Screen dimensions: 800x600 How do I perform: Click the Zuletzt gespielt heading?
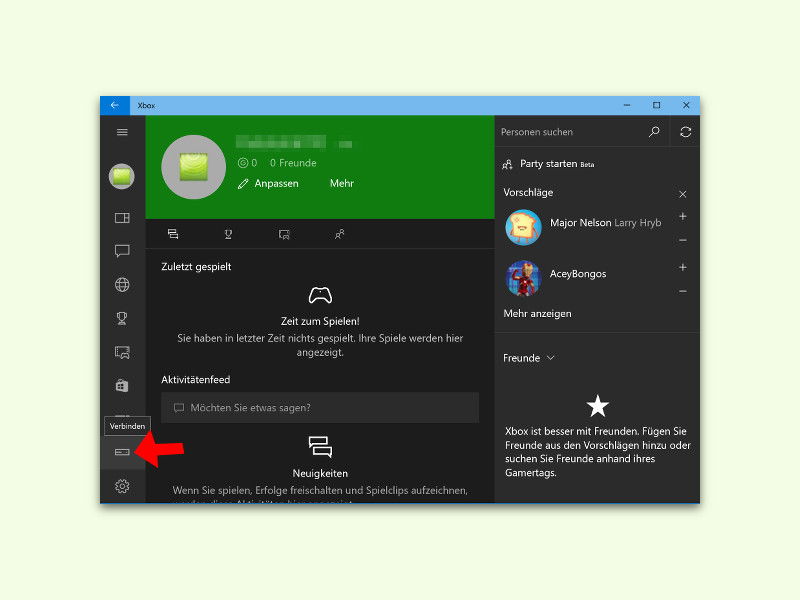pyautogui.click(x=196, y=266)
